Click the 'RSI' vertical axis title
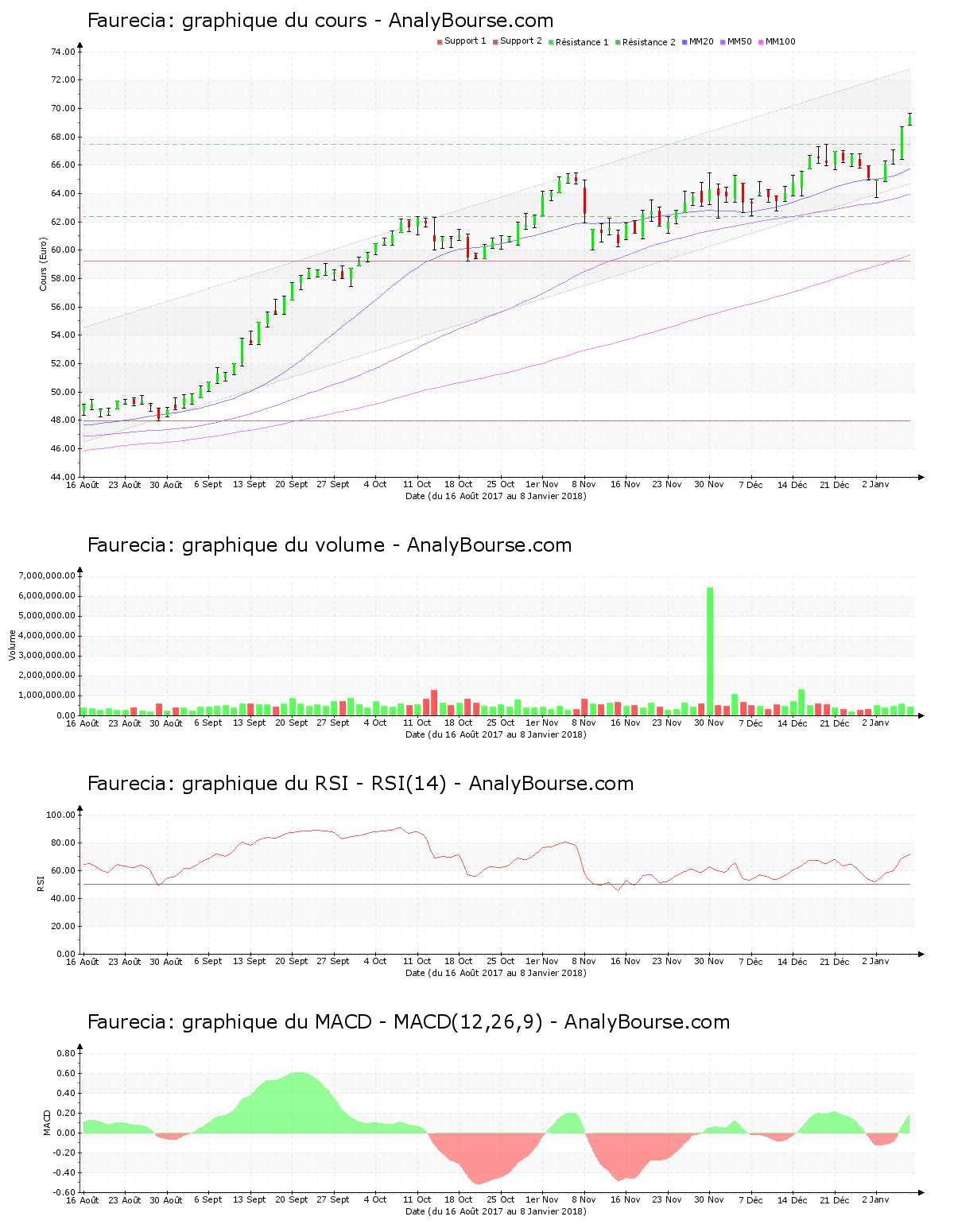 [41, 884]
